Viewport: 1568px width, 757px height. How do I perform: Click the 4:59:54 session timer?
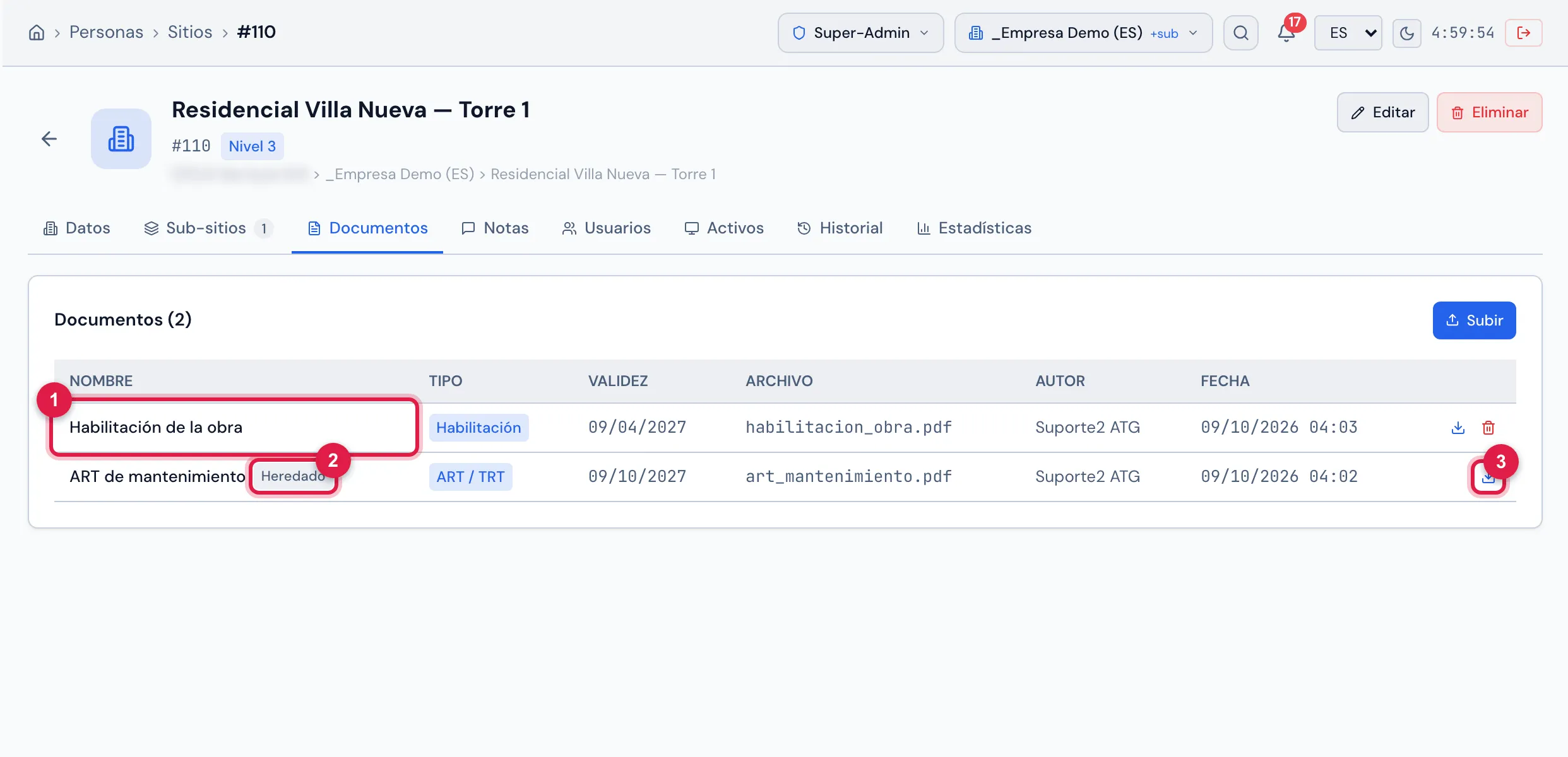(x=1463, y=33)
